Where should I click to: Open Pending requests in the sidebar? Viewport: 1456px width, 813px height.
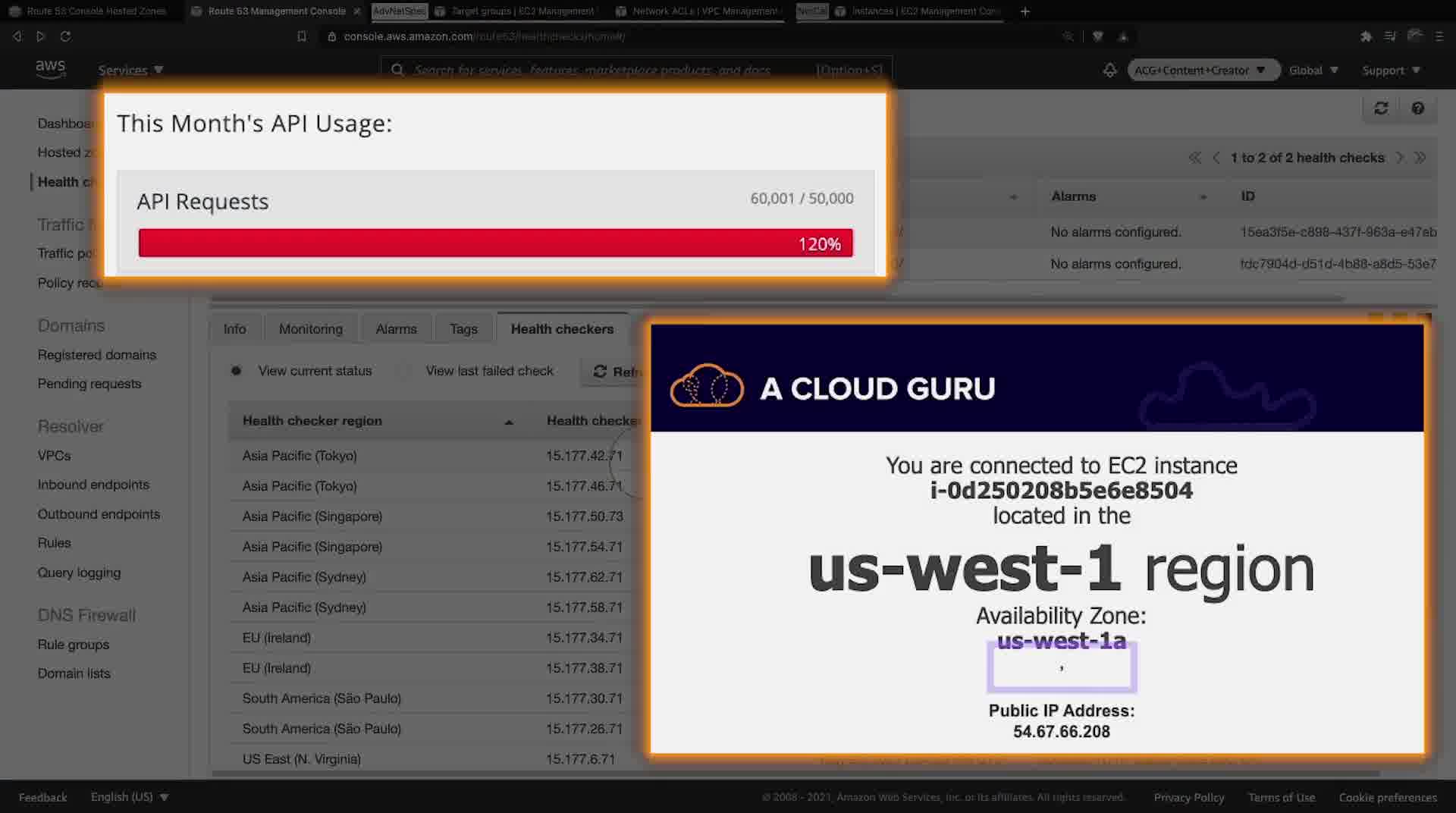click(x=89, y=384)
